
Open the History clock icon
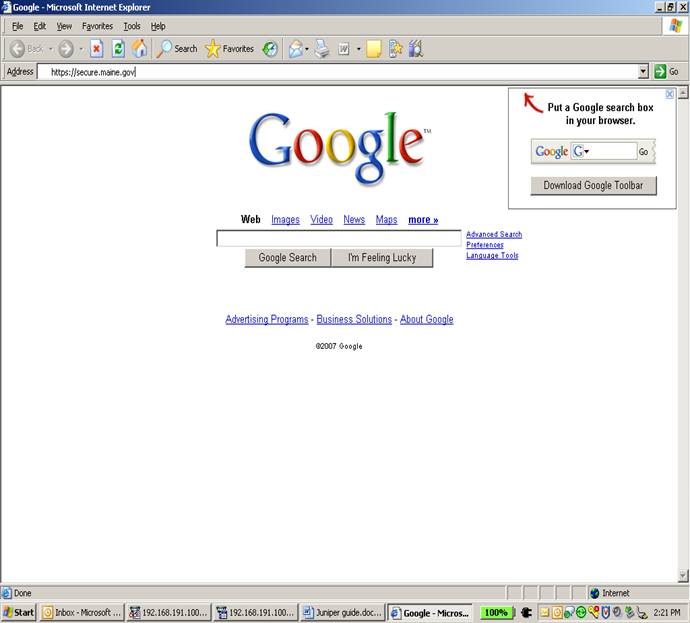click(270, 49)
